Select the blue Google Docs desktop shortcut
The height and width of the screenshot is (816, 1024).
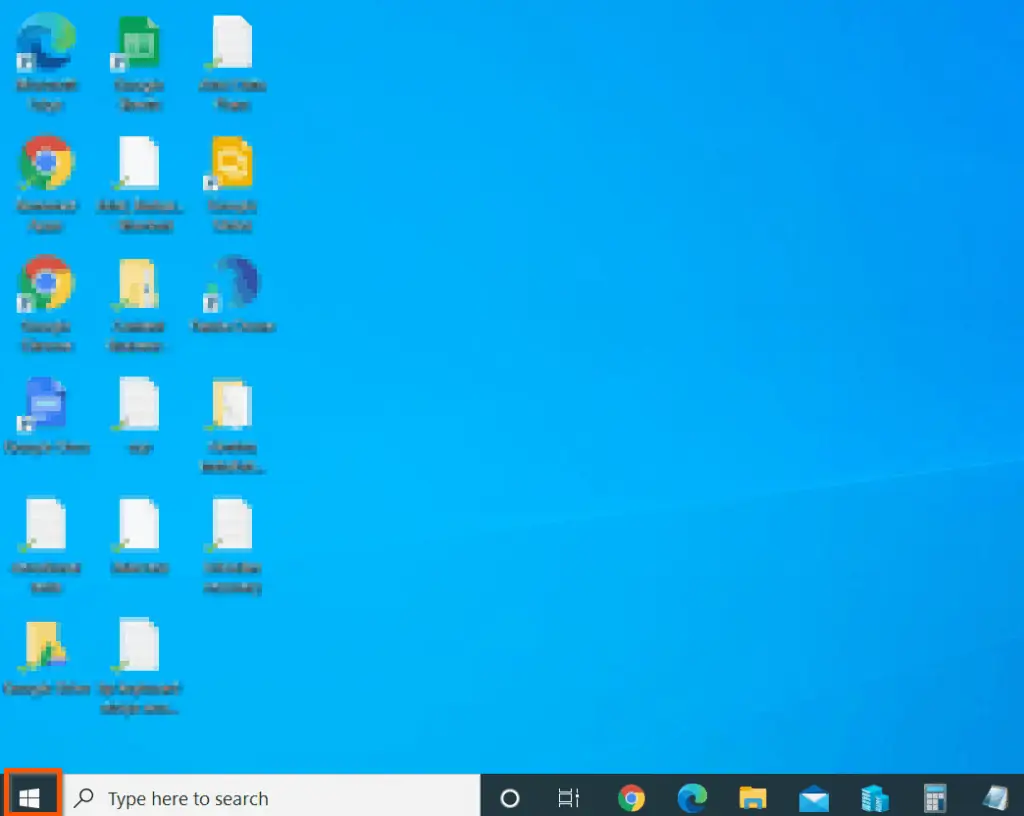pos(46,404)
